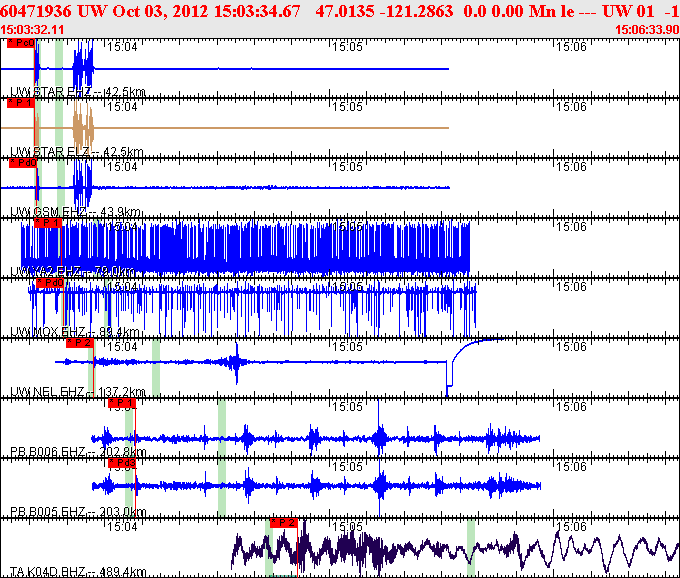Click the PB B005 EHZ 203.0km channel label

78,512
